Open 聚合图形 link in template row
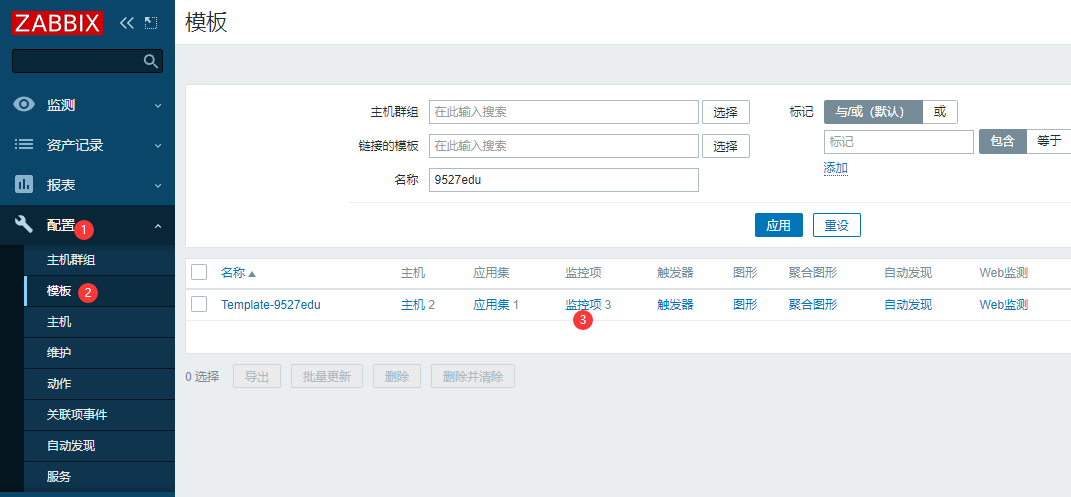The height and width of the screenshot is (497, 1071). tap(813, 305)
